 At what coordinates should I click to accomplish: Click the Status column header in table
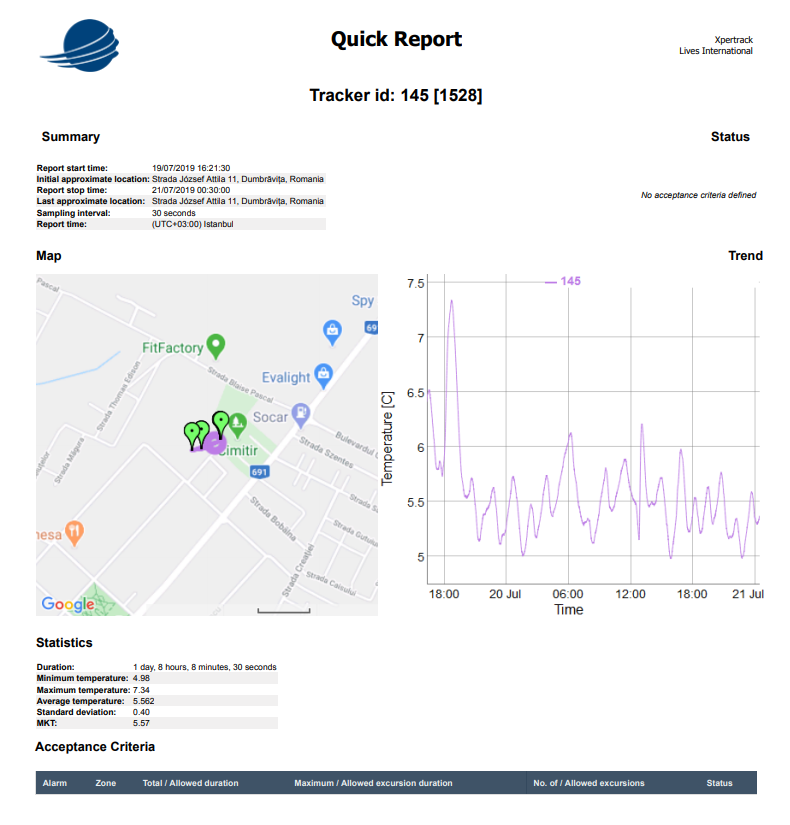(x=719, y=783)
